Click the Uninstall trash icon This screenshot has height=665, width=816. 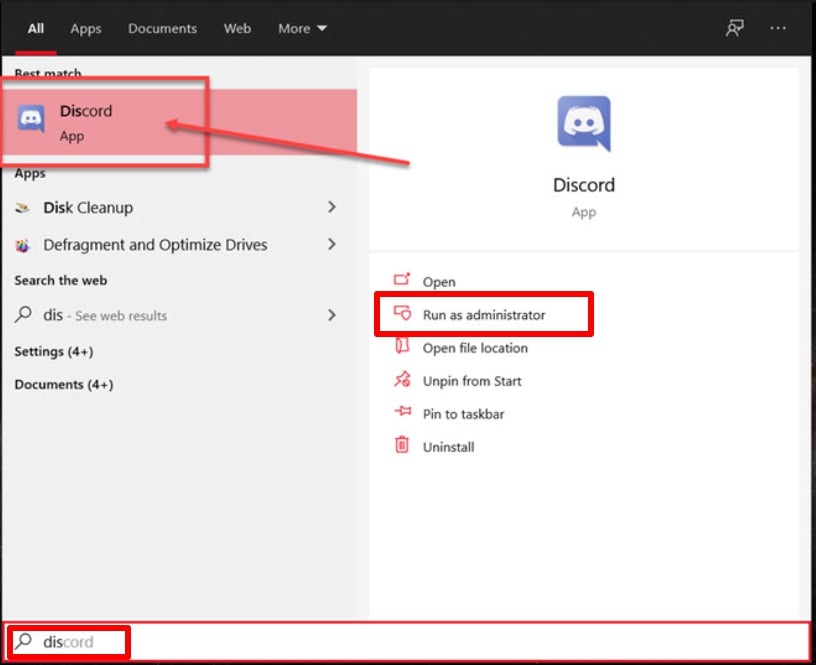[402, 445]
